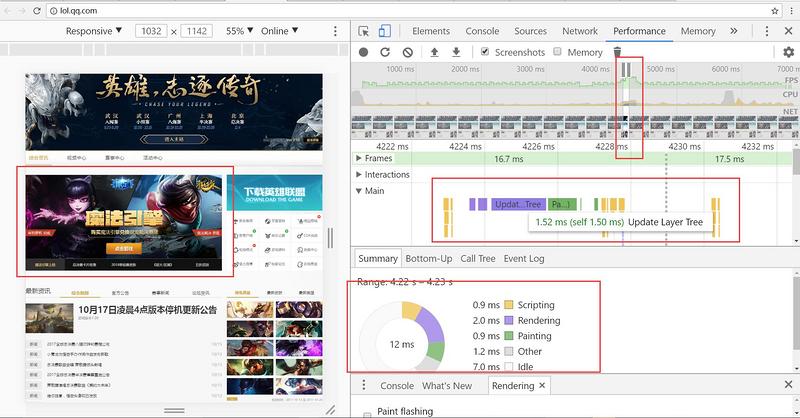Collapse the Main track
The image size is (800, 418).
359,191
